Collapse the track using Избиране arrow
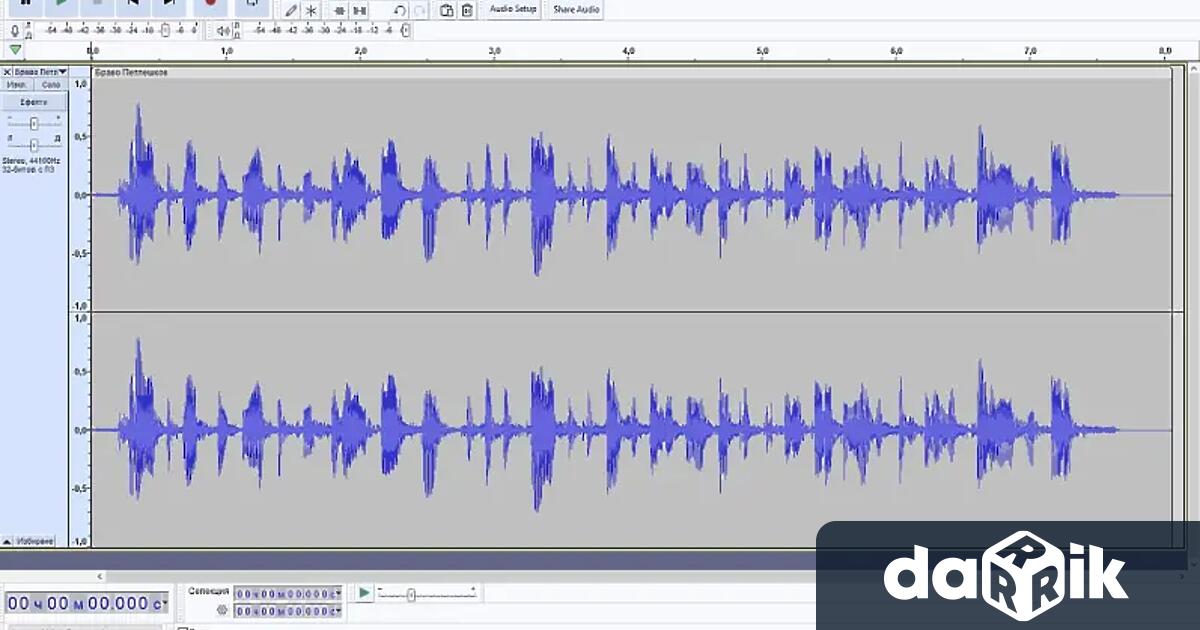Screen dimensions: 1200x630 [x=8, y=541]
